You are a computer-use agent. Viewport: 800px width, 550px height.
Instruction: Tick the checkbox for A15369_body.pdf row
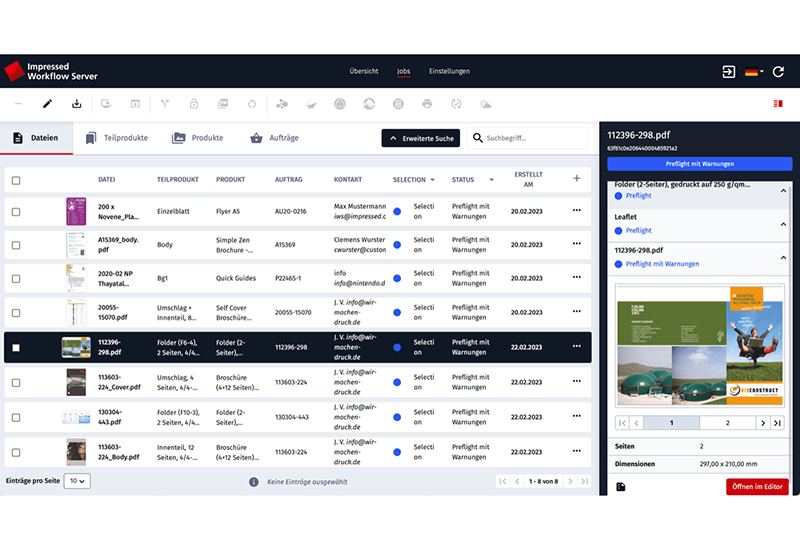[x=16, y=244]
